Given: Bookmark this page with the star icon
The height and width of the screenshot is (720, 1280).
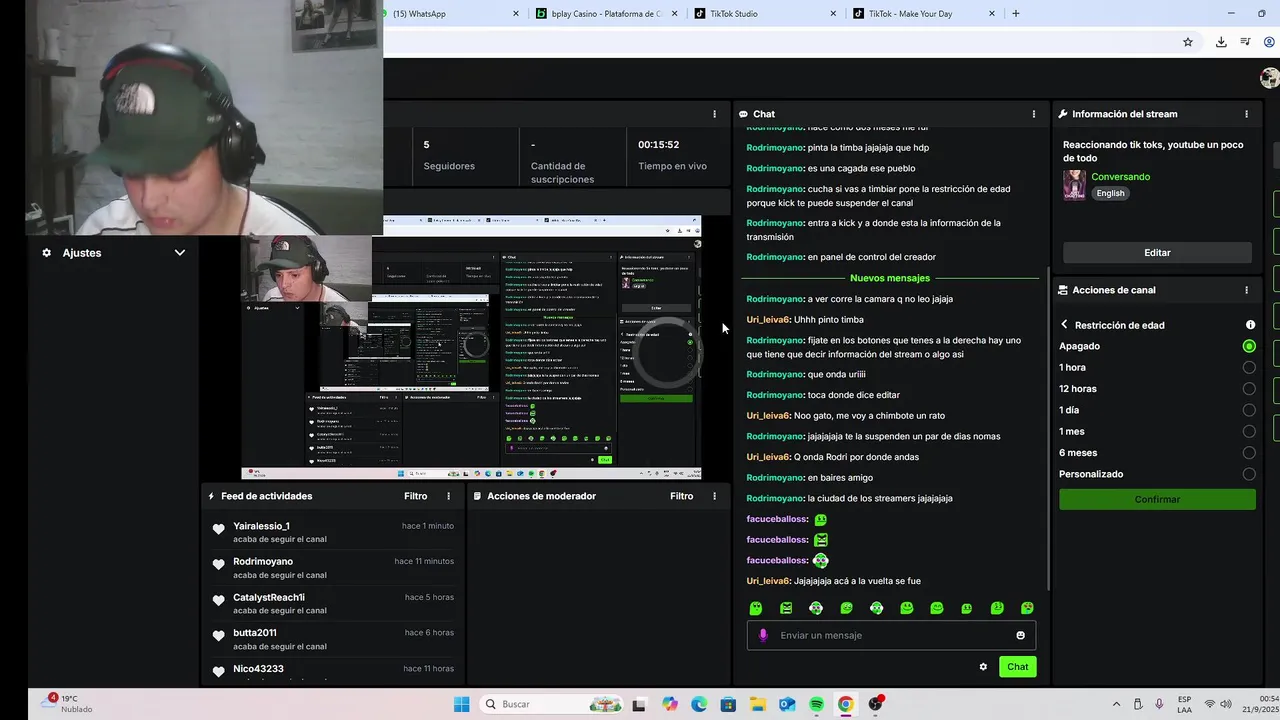Looking at the screenshot, I should 1188,42.
